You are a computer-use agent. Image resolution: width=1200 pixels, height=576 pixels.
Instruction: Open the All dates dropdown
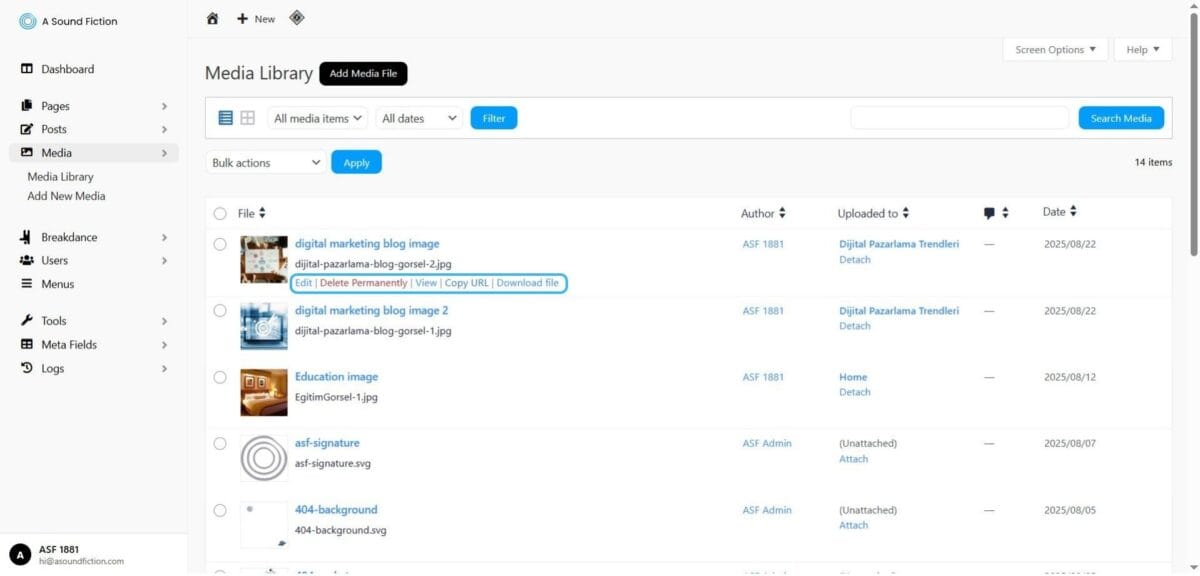[419, 118]
